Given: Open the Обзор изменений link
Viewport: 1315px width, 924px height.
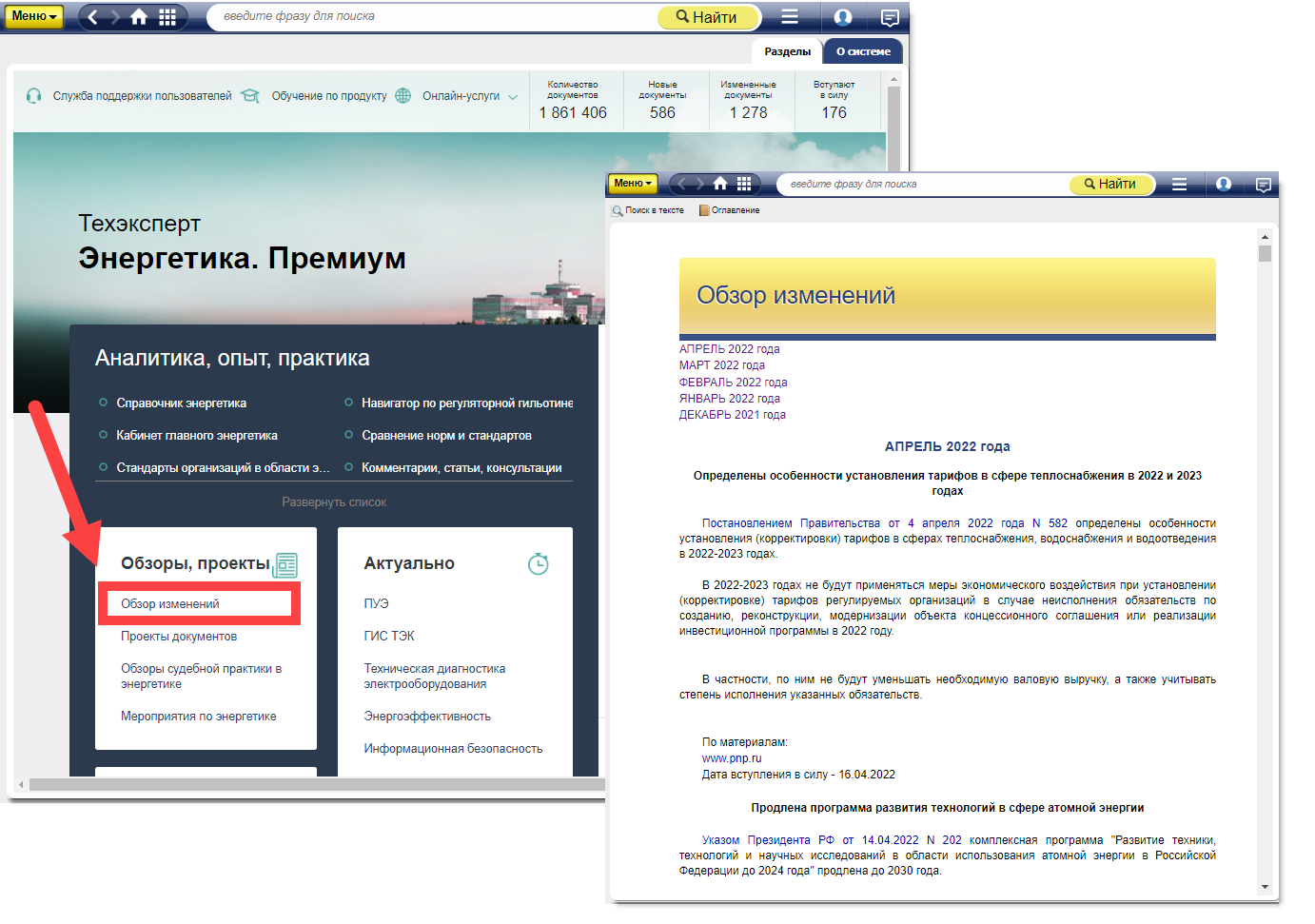Looking at the screenshot, I should click(170, 604).
